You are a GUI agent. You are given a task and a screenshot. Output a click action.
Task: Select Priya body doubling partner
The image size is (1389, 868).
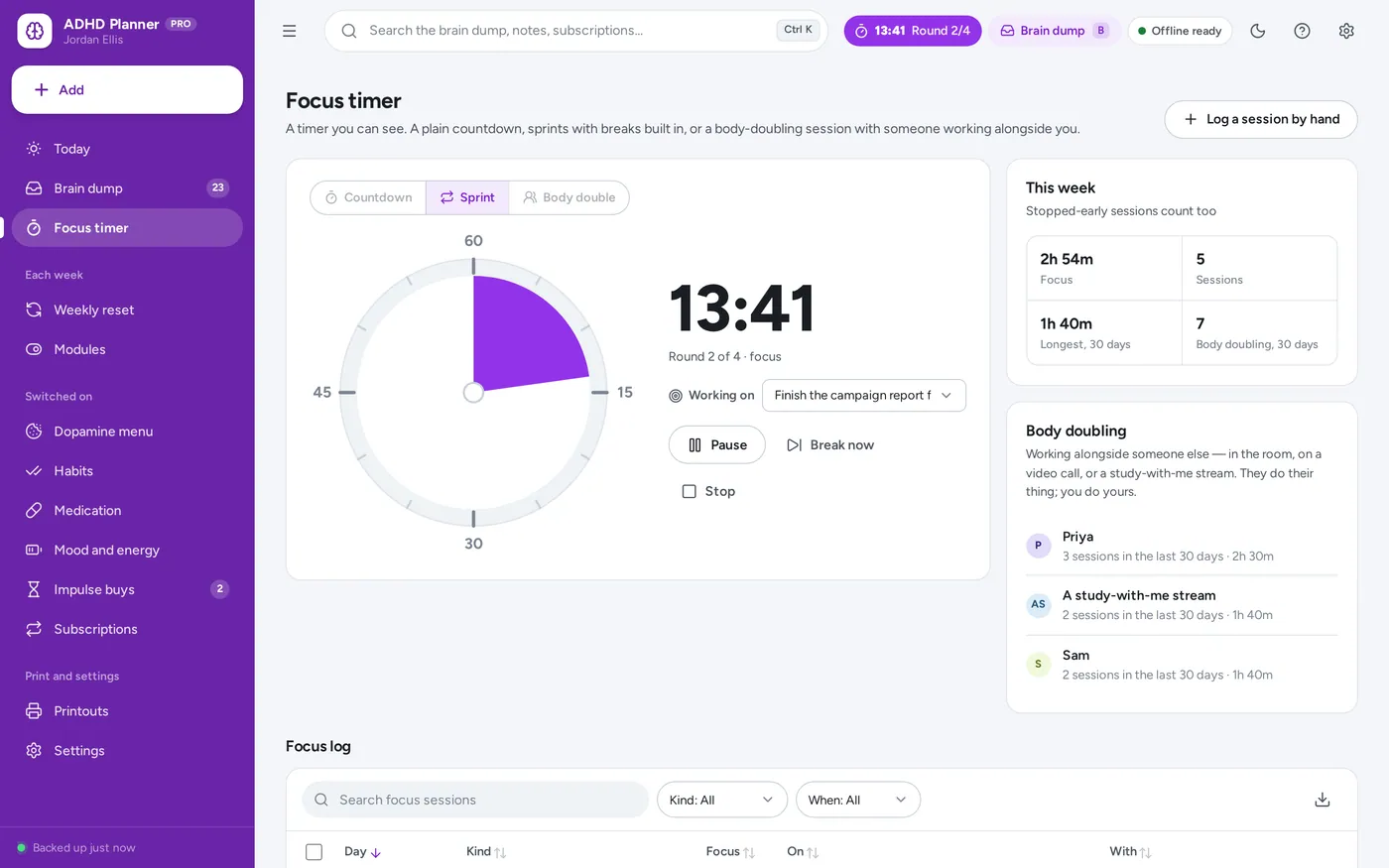tap(1182, 547)
